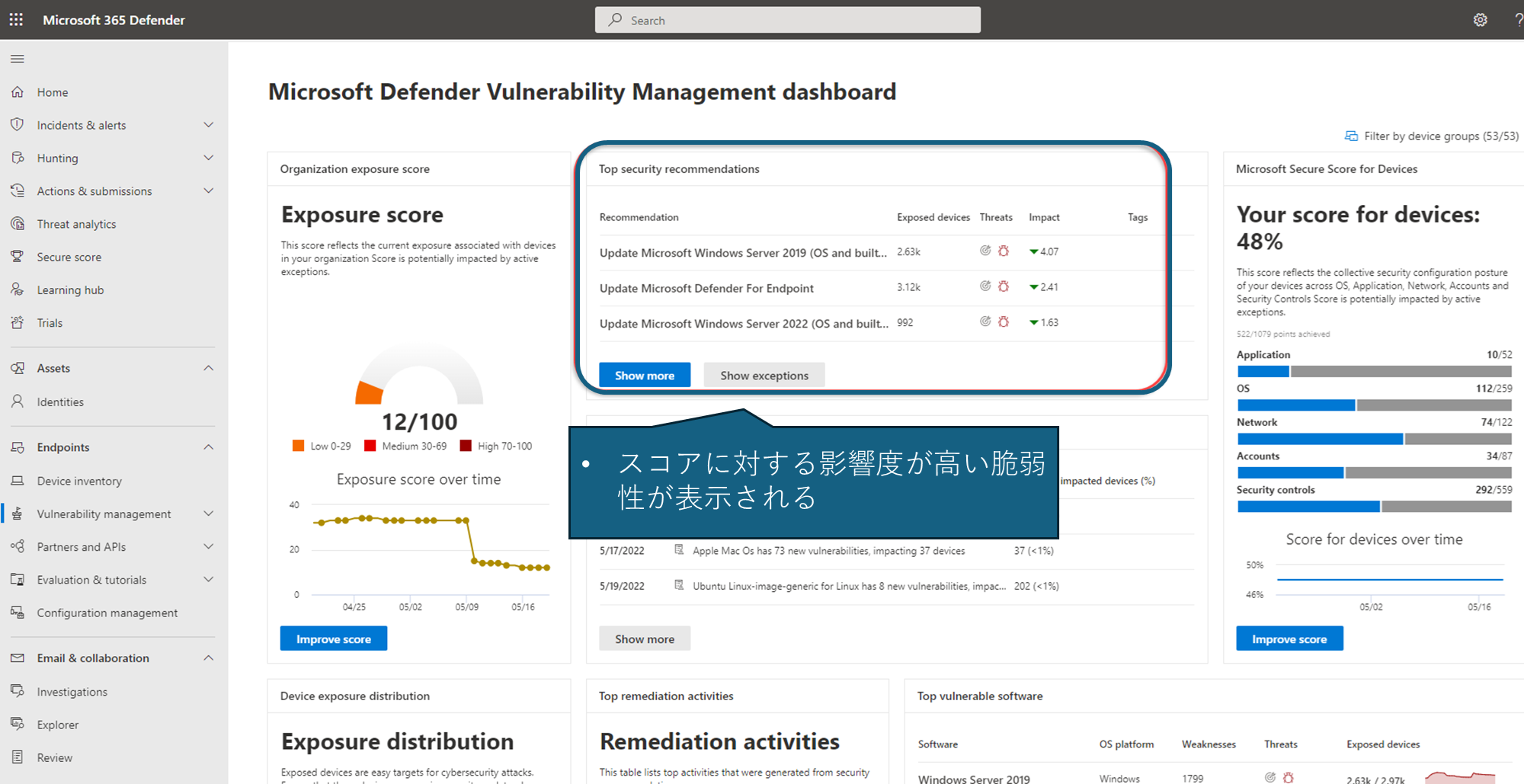1524x784 pixels.
Task: Open Ubuntu Linux-image-generic event row
Action: click(897, 586)
